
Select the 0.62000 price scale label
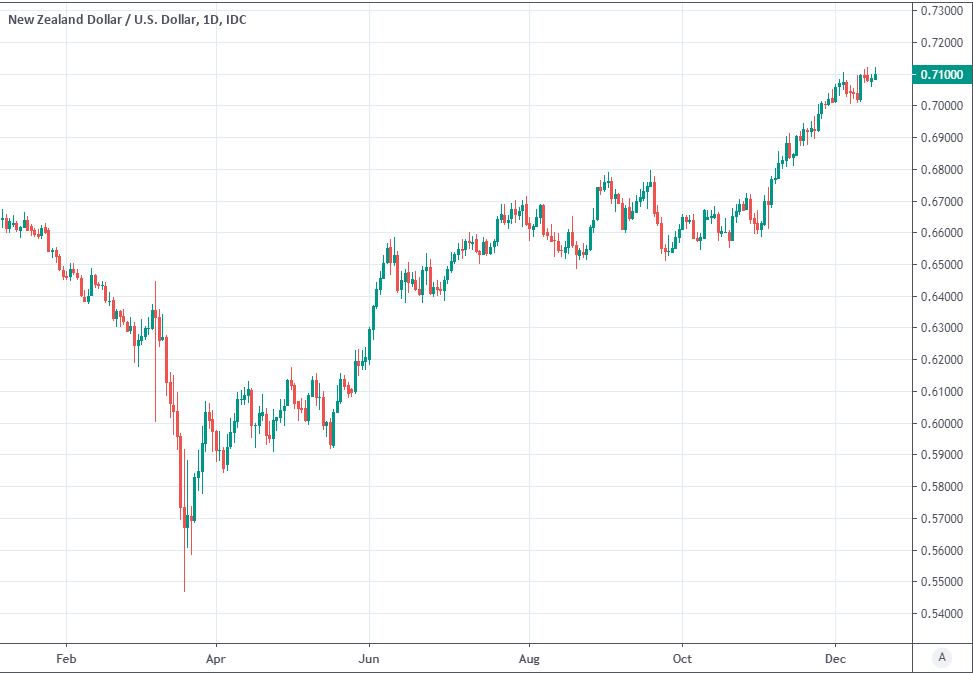[x=941, y=360]
